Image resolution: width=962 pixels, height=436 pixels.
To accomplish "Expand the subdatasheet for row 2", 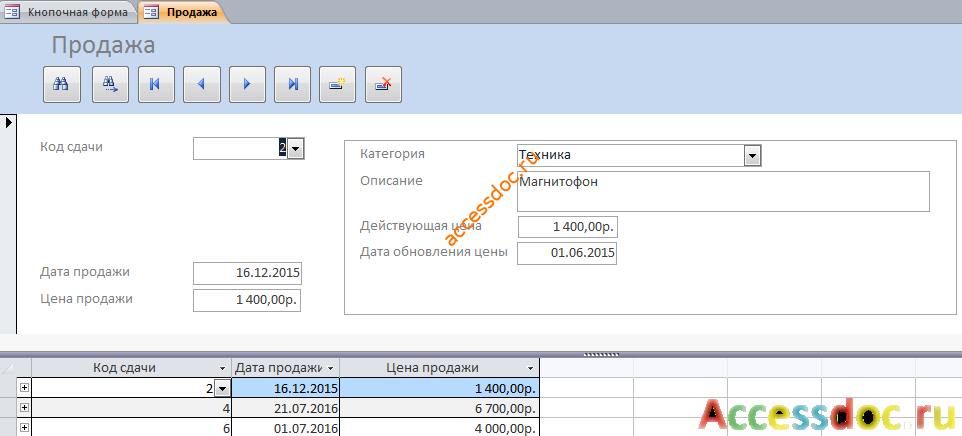I will click(x=24, y=388).
